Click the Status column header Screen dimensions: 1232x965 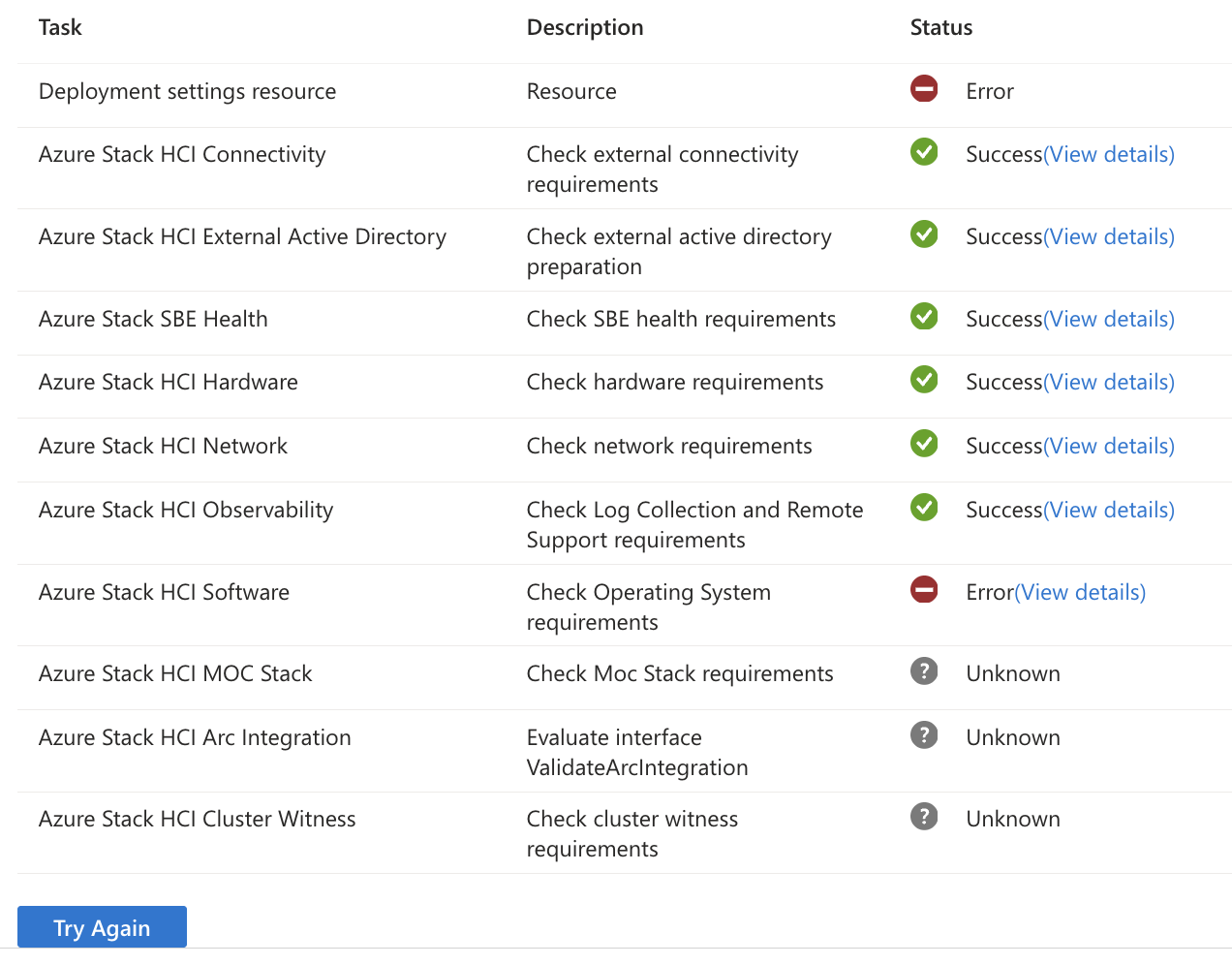tap(941, 27)
